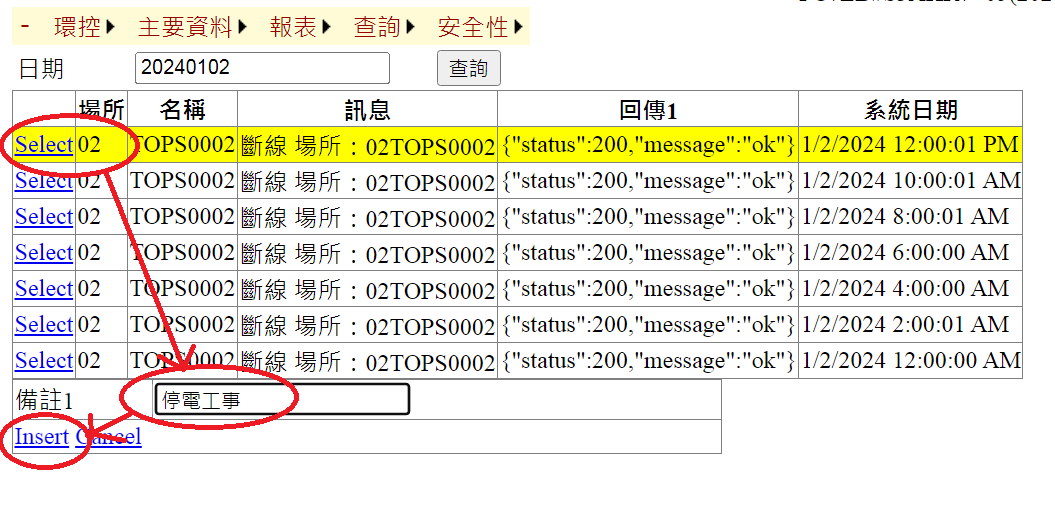Image resolution: width=1055 pixels, height=513 pixels.
Task: Click the Cancel link
Action: tap(110, 437)
